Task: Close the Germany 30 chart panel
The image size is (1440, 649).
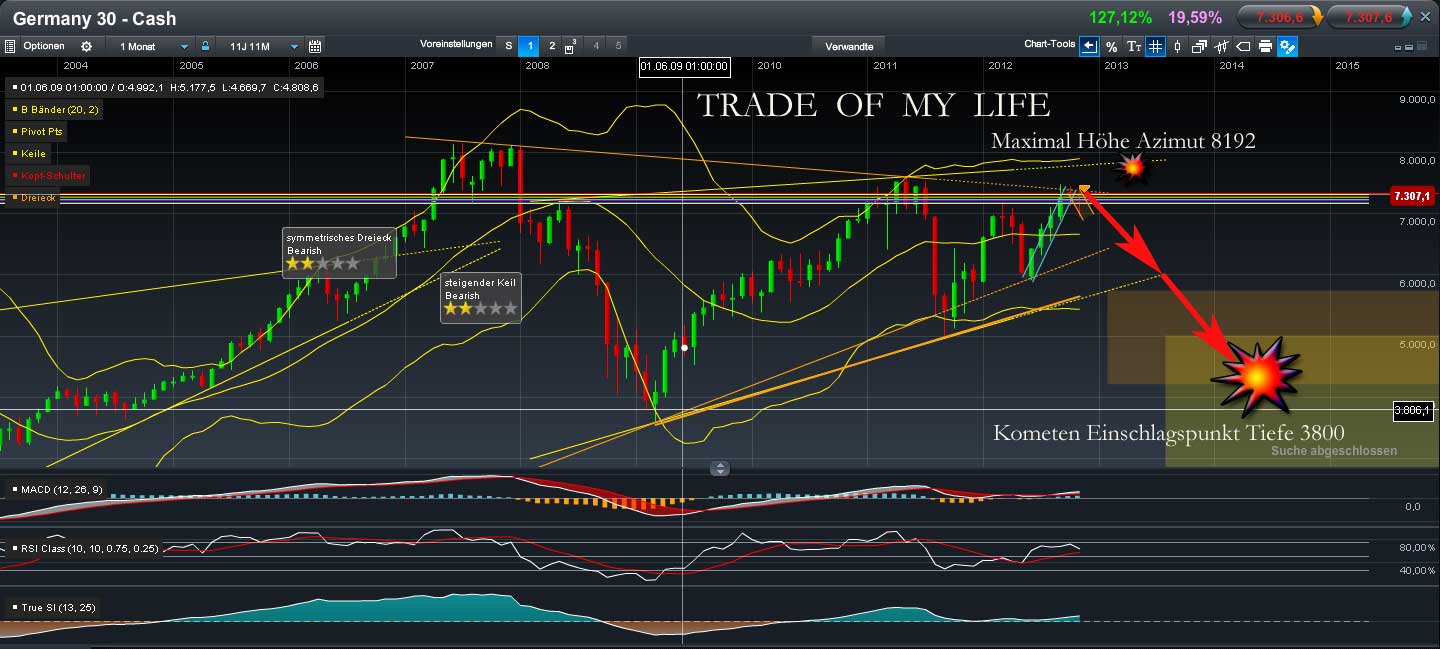Action: click(1424, 17)
